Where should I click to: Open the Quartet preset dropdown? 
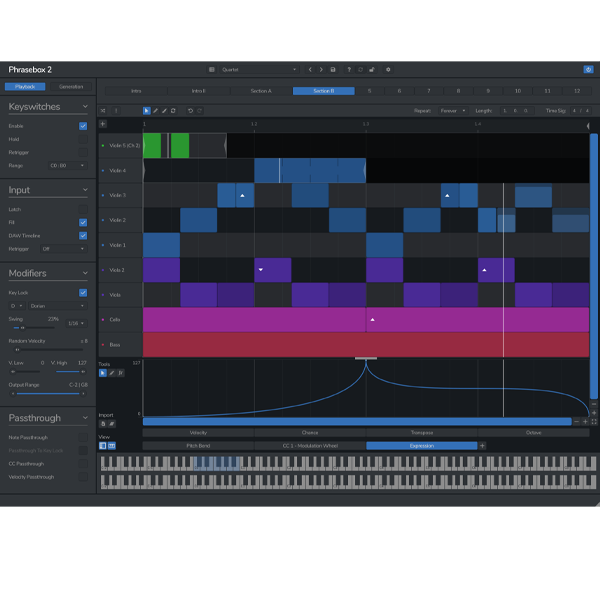259,70
